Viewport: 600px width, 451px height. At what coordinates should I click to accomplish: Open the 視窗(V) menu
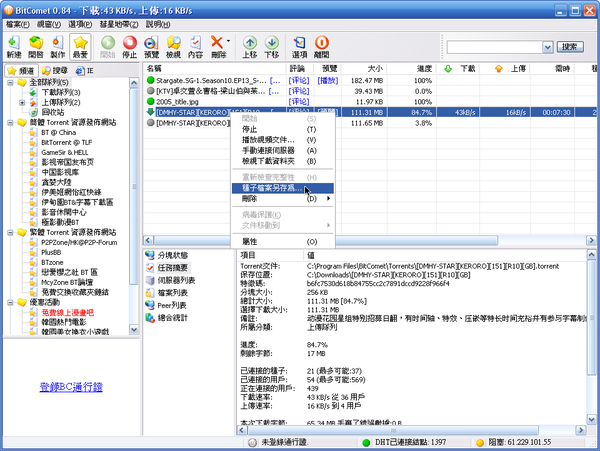(49, 24)
